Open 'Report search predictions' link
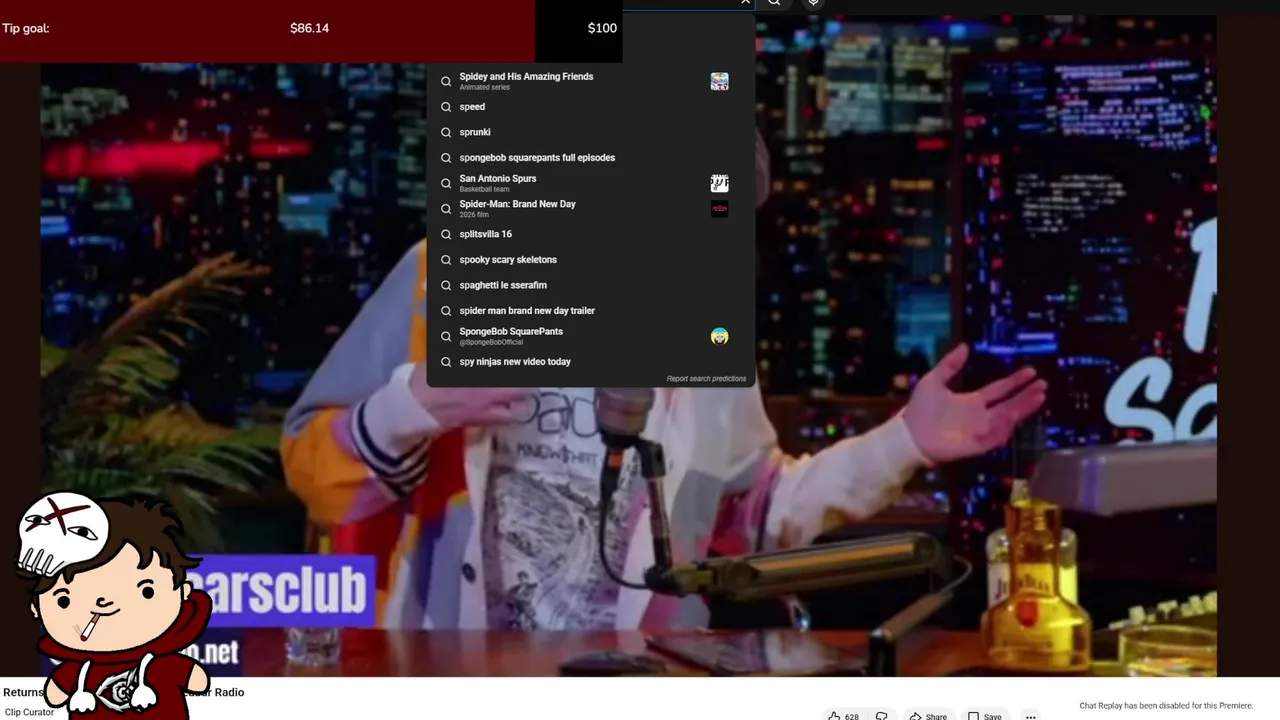1280x720 pixels. [706, 379]
